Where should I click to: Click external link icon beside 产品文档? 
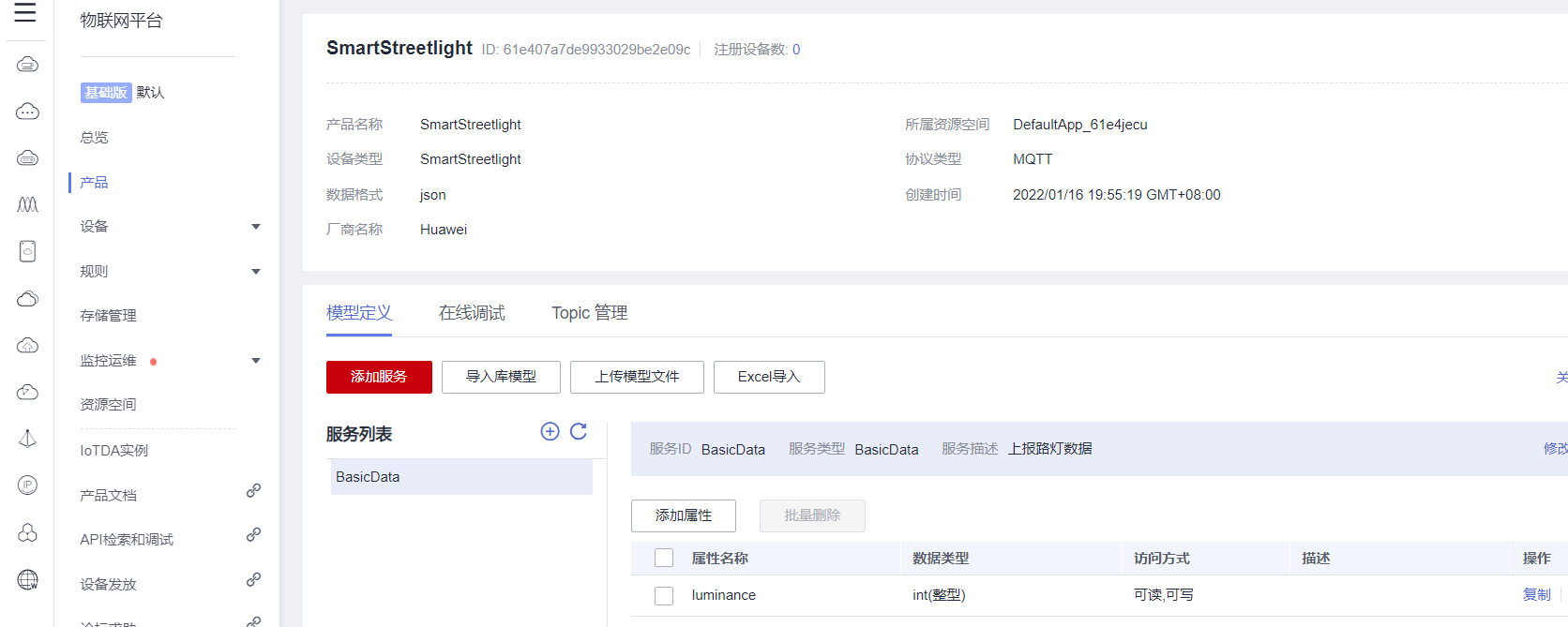tap(253, 490)
